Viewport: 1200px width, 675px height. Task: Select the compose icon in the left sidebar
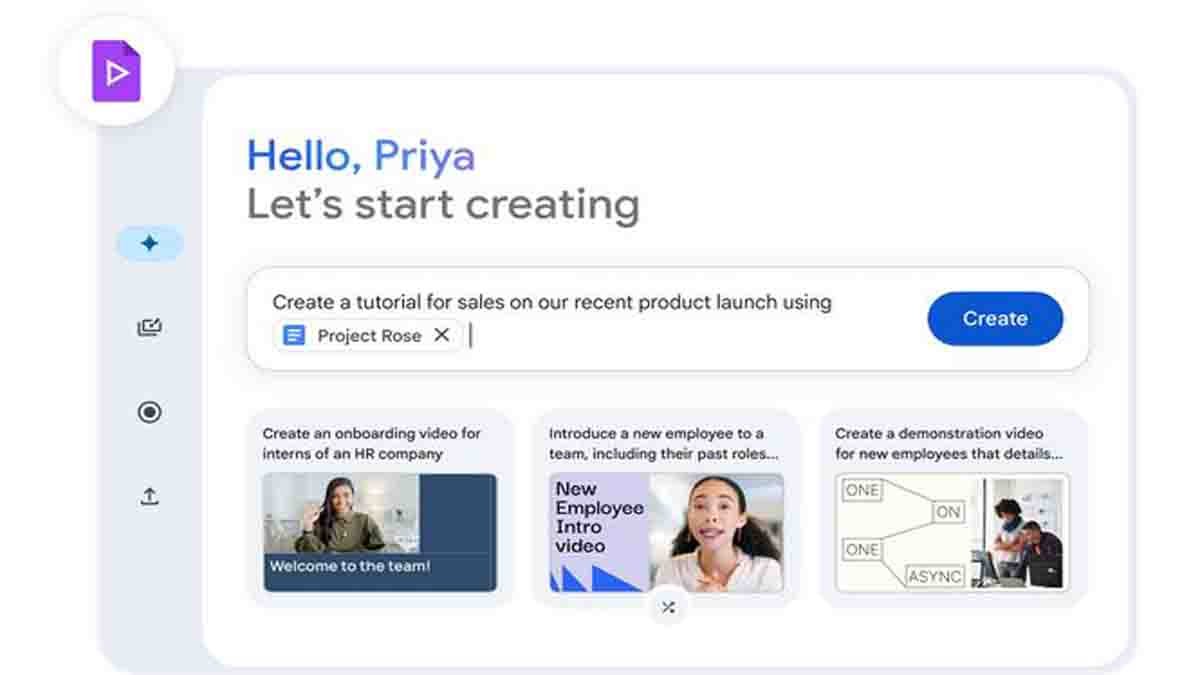[148, 327]
